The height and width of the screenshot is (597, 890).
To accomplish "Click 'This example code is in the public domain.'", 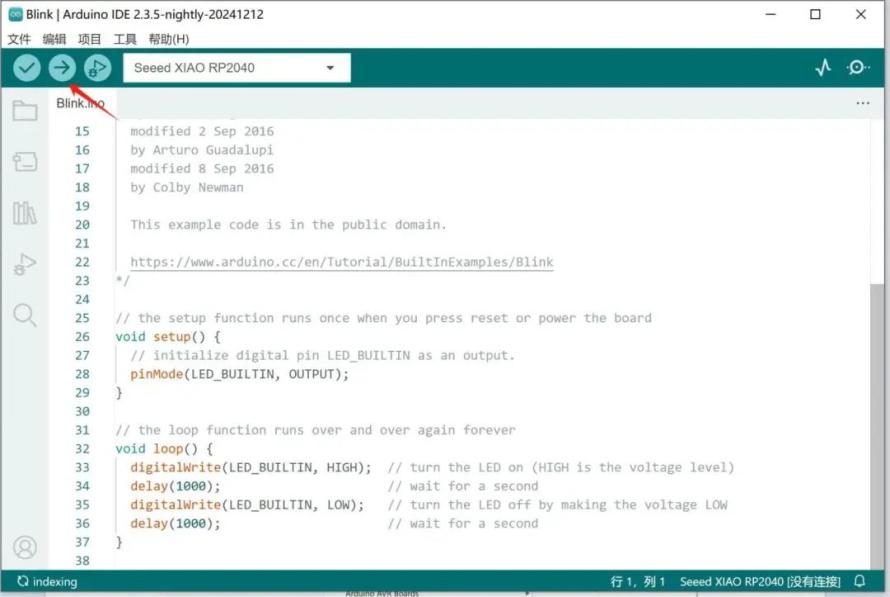I will coord(288,225).
